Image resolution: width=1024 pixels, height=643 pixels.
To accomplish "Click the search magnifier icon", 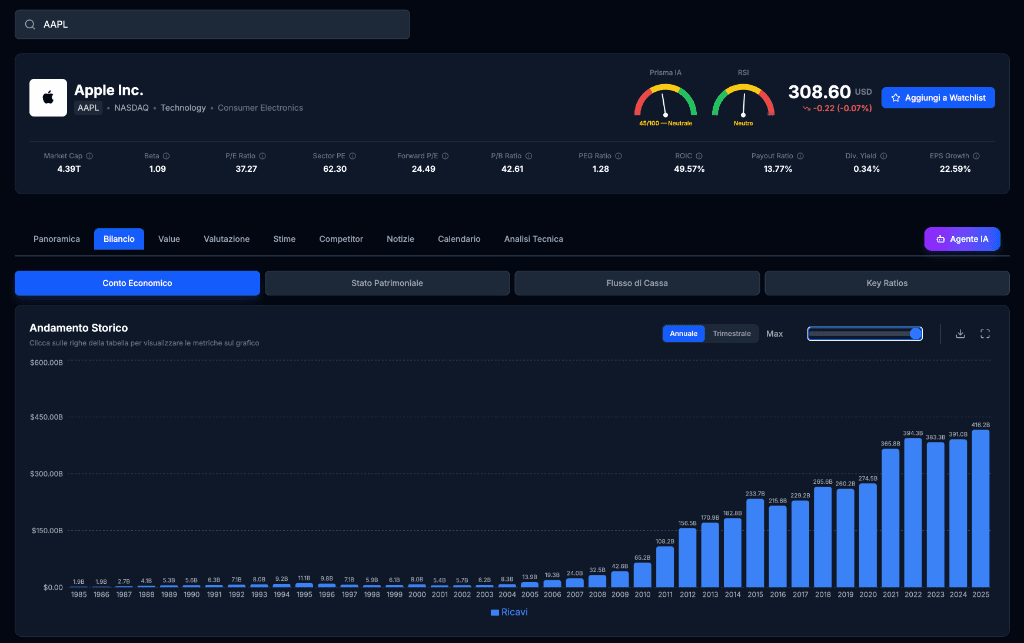I will pos(30,24).
